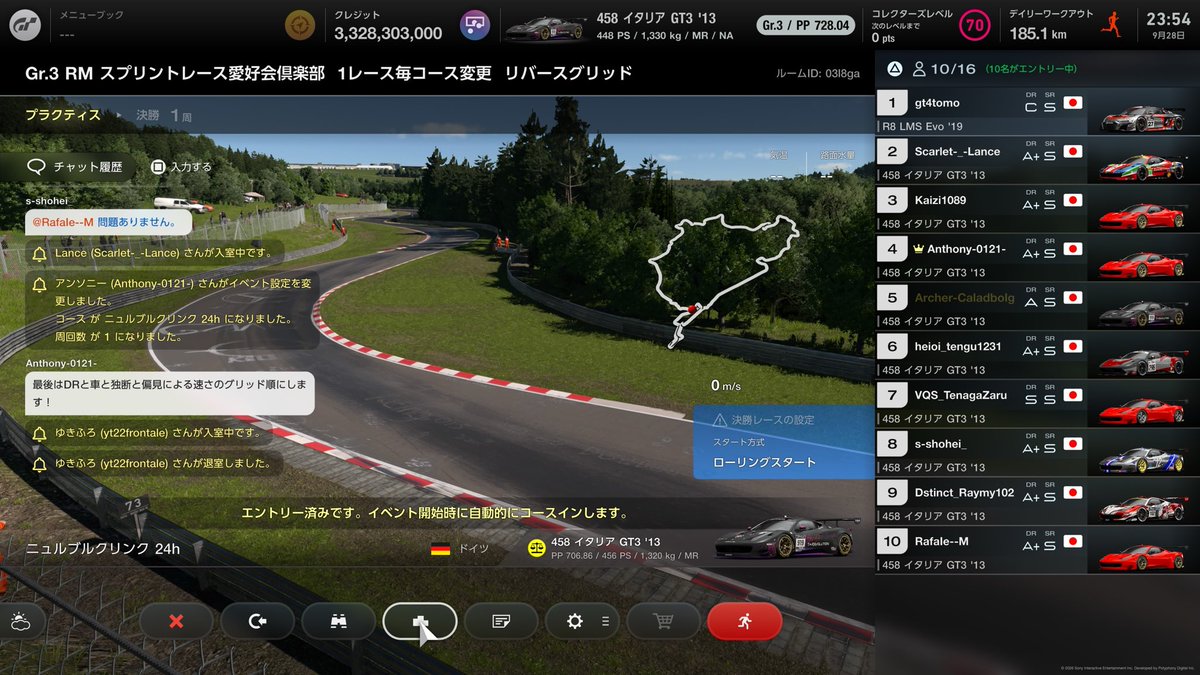Viewport: 1200px width, 675px height.
Task: Select player heioi_tengu1231 row
Action: click(x=1037, y=356)
